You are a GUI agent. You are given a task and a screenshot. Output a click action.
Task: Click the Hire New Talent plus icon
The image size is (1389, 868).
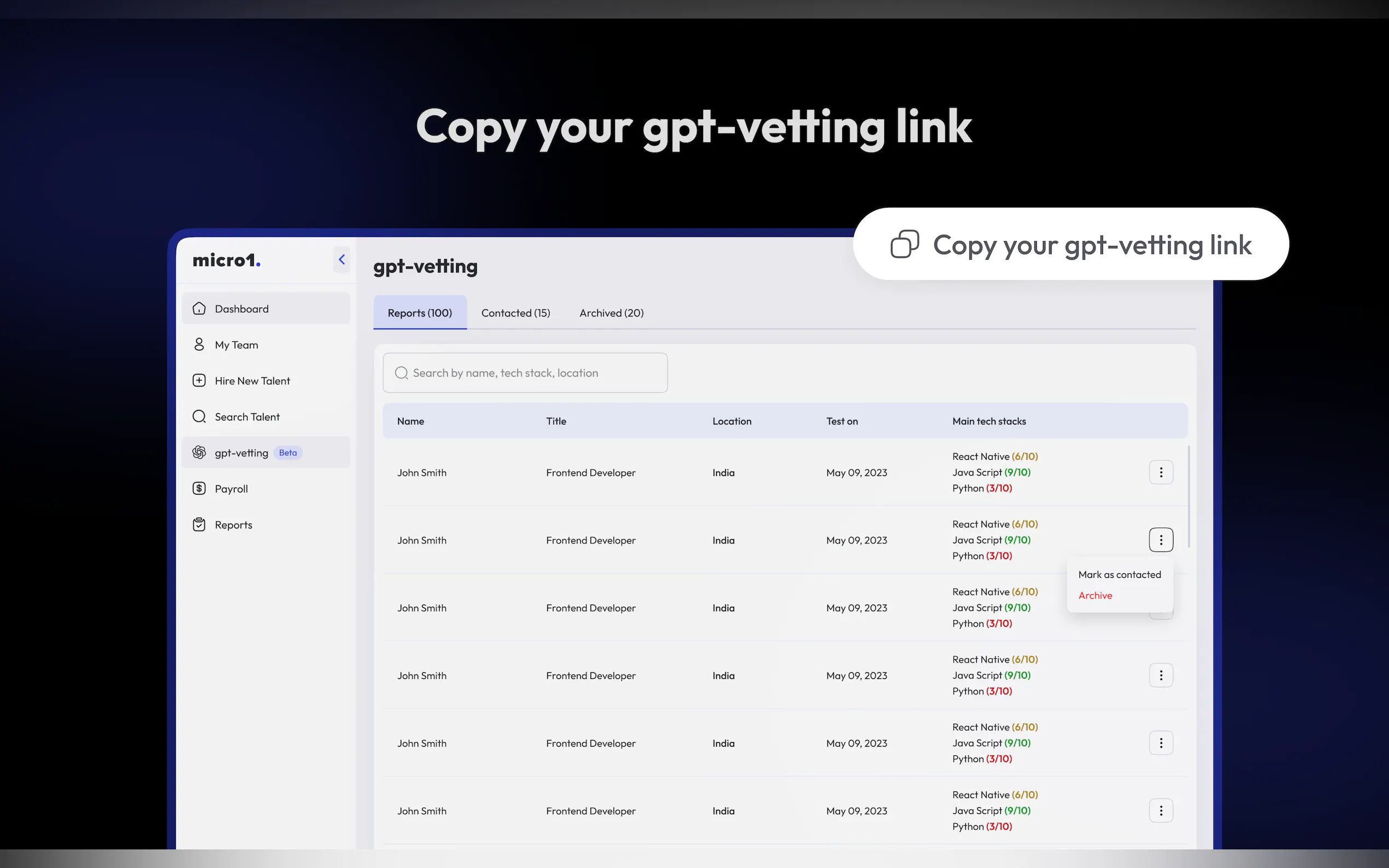(x=199, y=380)
